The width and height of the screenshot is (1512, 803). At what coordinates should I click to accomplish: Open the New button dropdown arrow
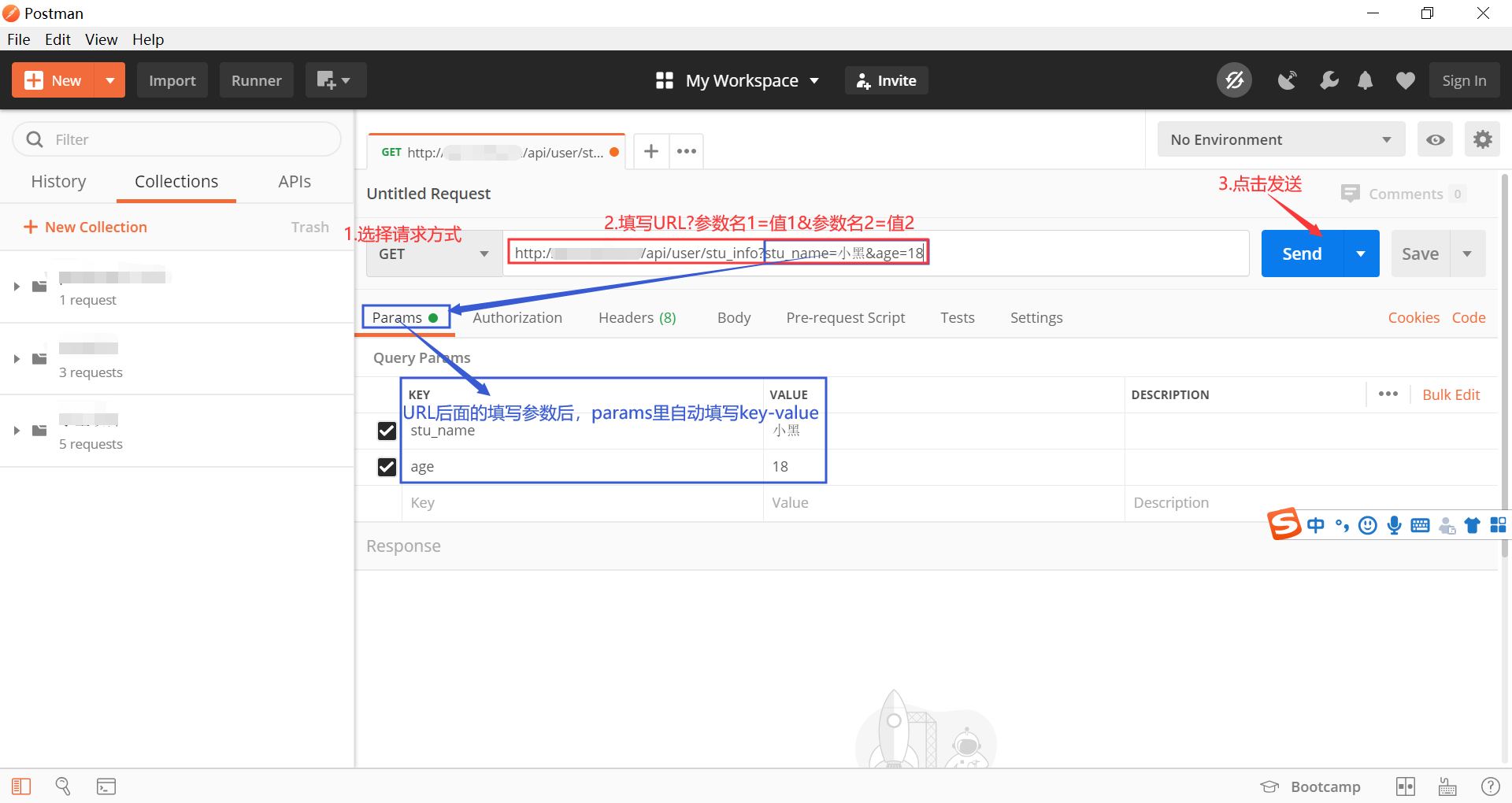pos(110,80)
